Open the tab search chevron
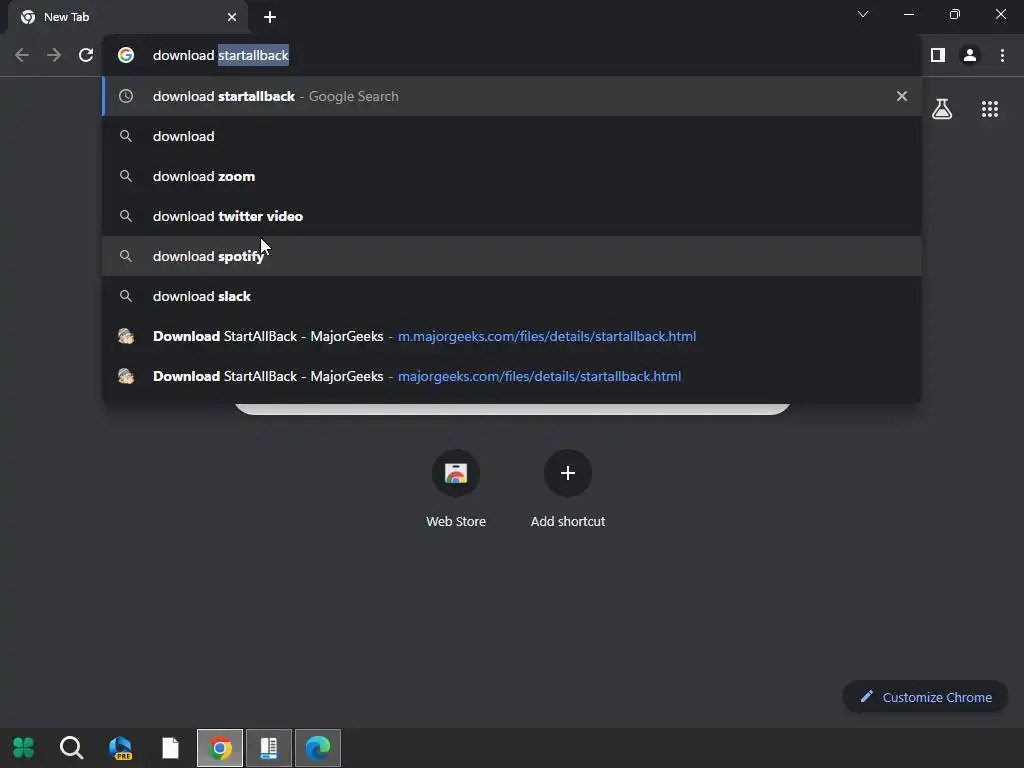 tap(863, 14)
